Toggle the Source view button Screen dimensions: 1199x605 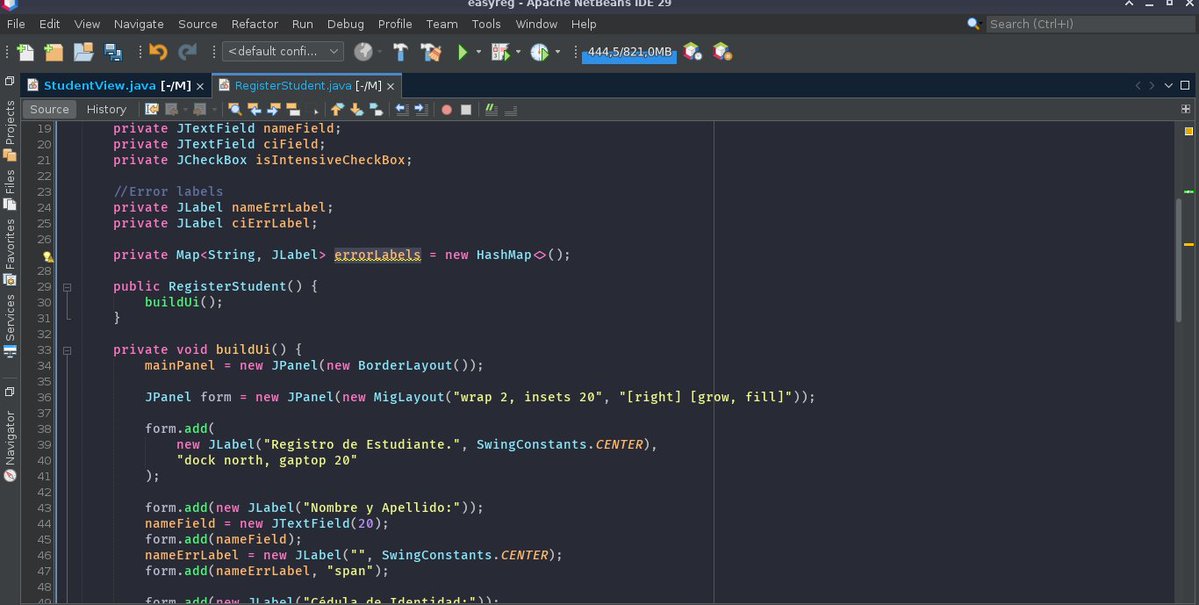[50, 109]
